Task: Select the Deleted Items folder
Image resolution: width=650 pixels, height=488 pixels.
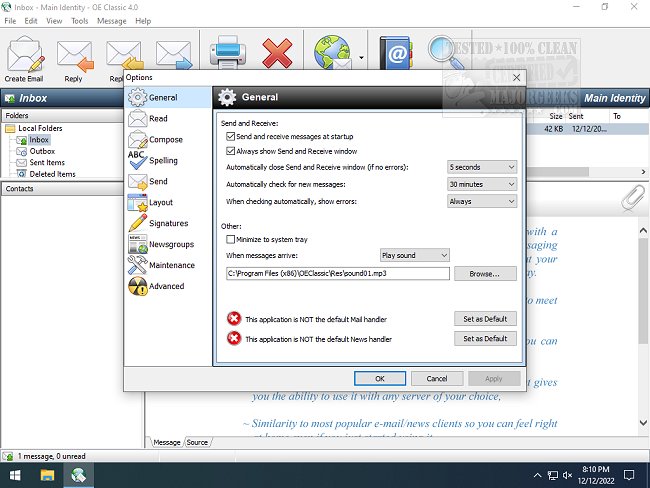Action: click(x=53, y=174)
